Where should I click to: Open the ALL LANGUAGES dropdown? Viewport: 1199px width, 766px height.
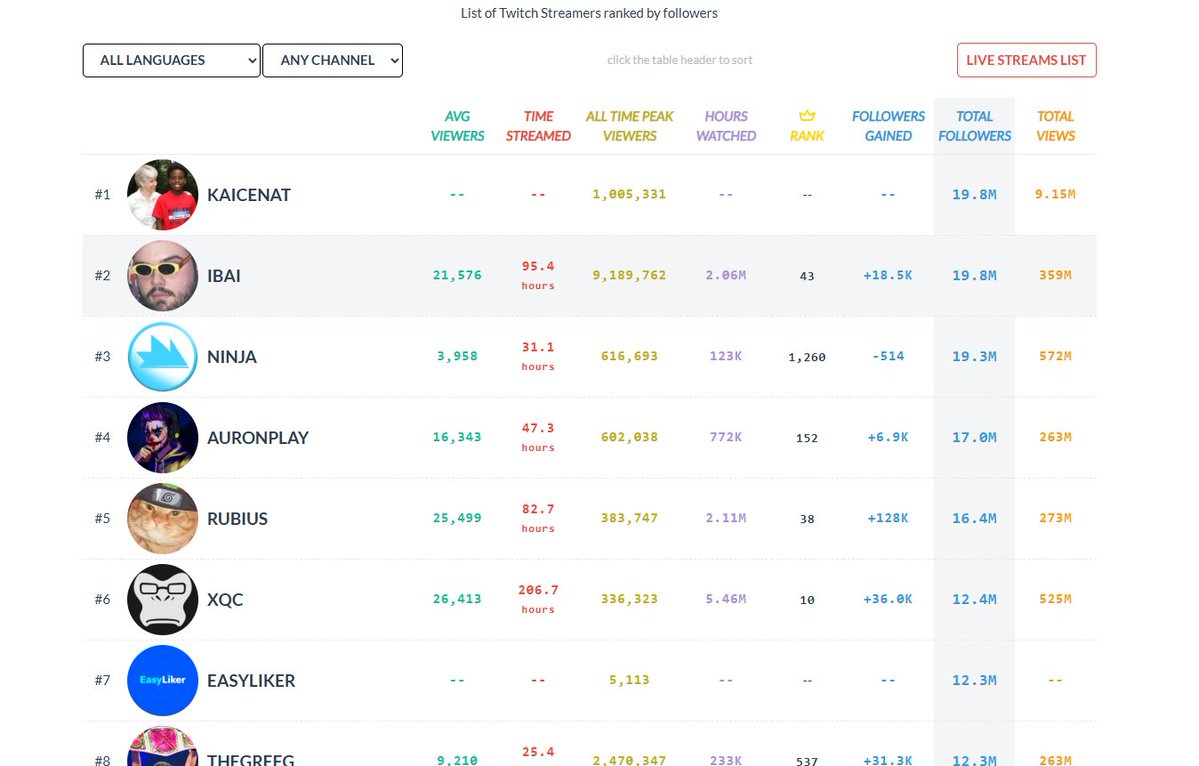pos(171,60)
